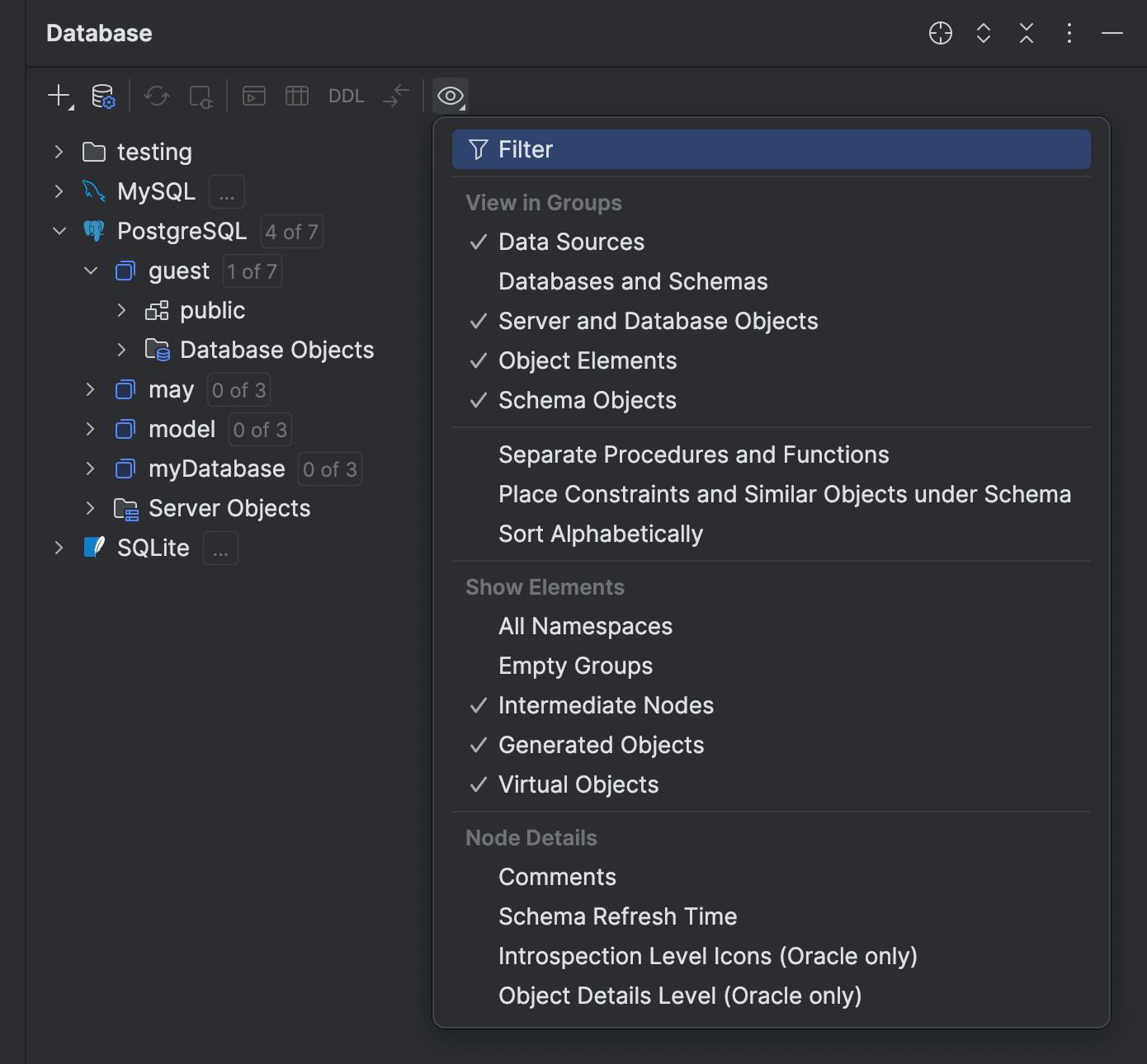The image size is (1147, 1064).
Task: Click the DDL toolbar icon
Action: point(346,95)
